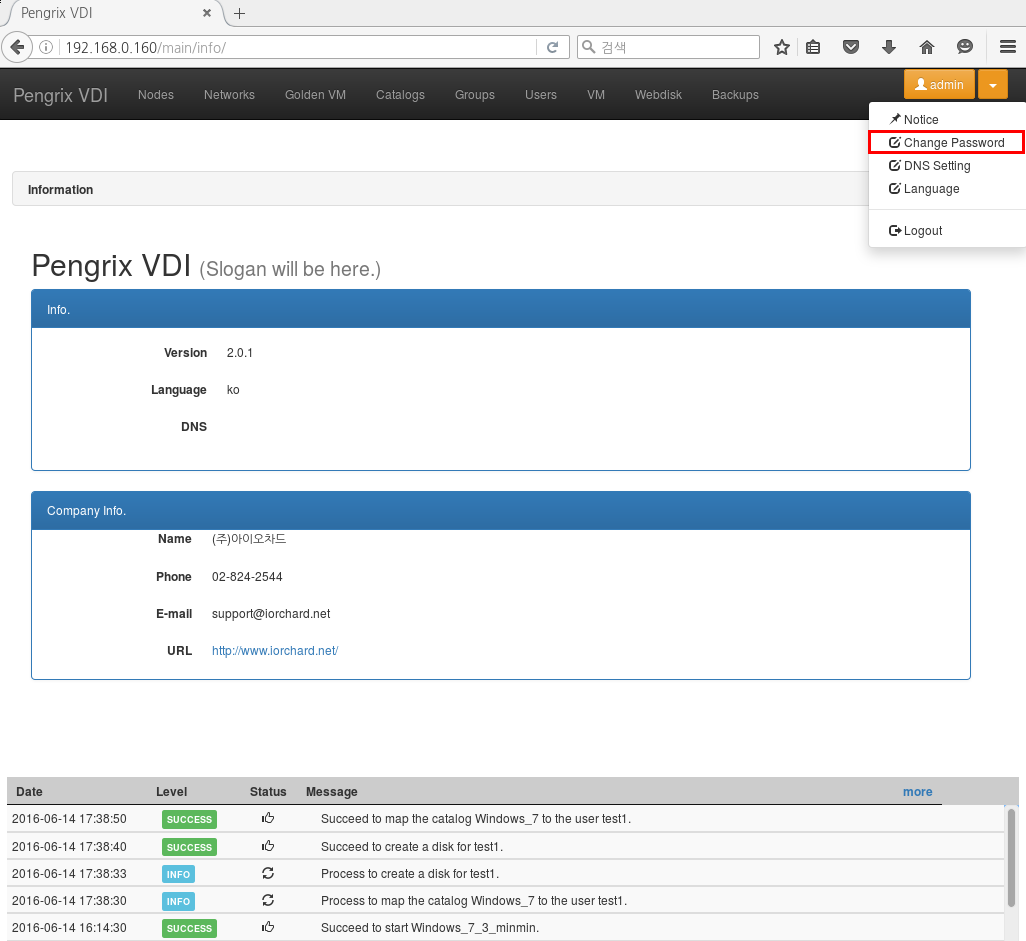Image resolution: width=1026 pixels, height=941 pixels.
Task: Open the site info icon in the address bar
Action: tap(46, 47)
